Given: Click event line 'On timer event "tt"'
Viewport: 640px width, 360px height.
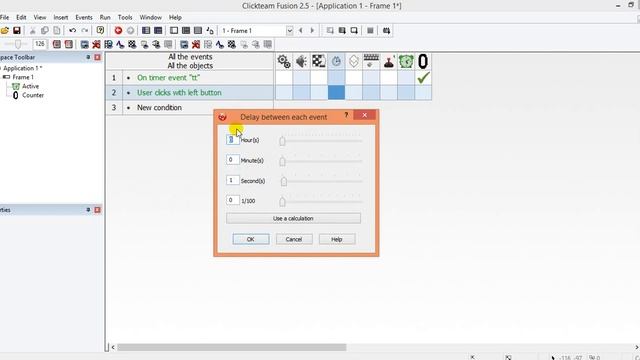Looking at the screenshot, I should (168, 78).
